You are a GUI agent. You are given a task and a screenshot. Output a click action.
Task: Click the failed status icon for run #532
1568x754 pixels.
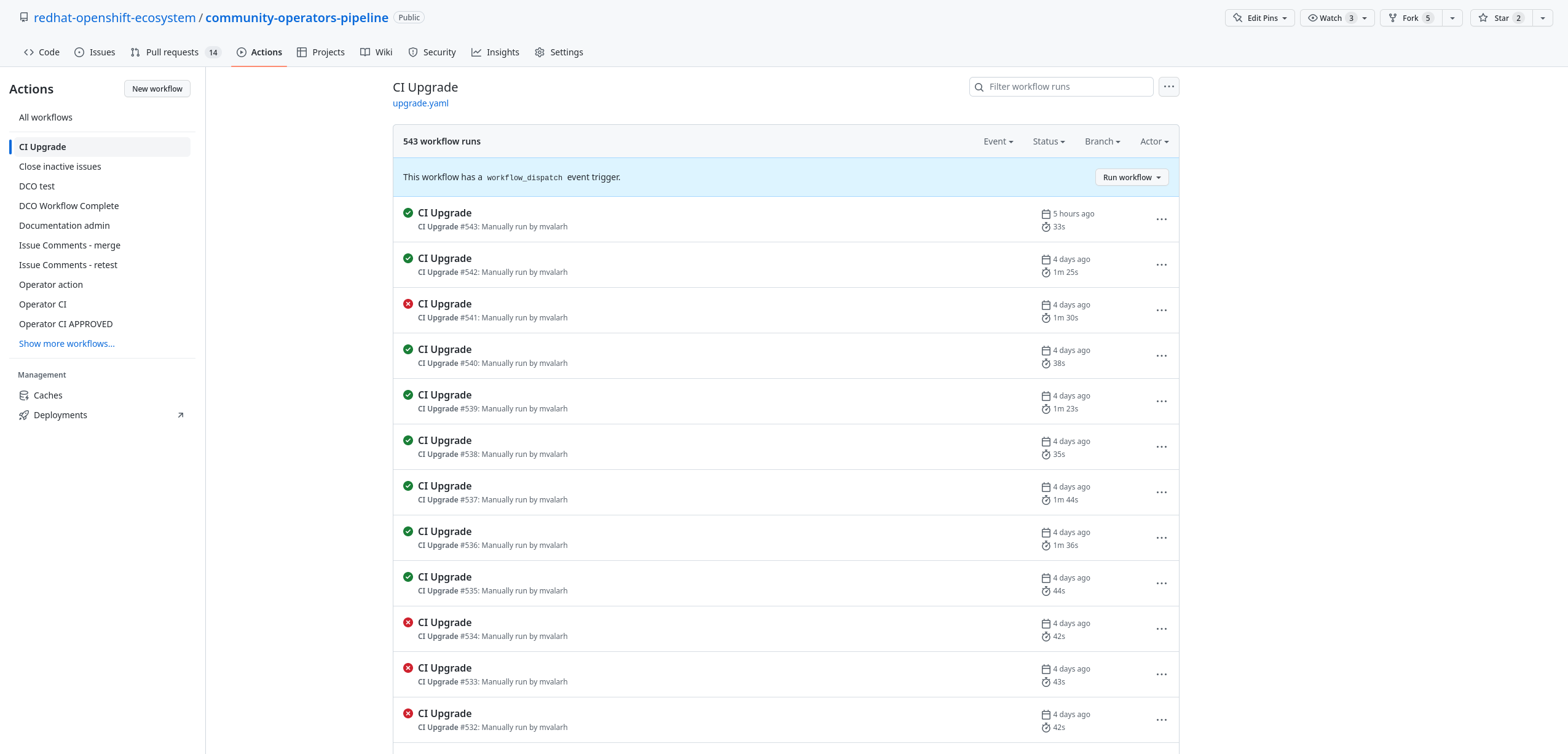coord(408,713)
